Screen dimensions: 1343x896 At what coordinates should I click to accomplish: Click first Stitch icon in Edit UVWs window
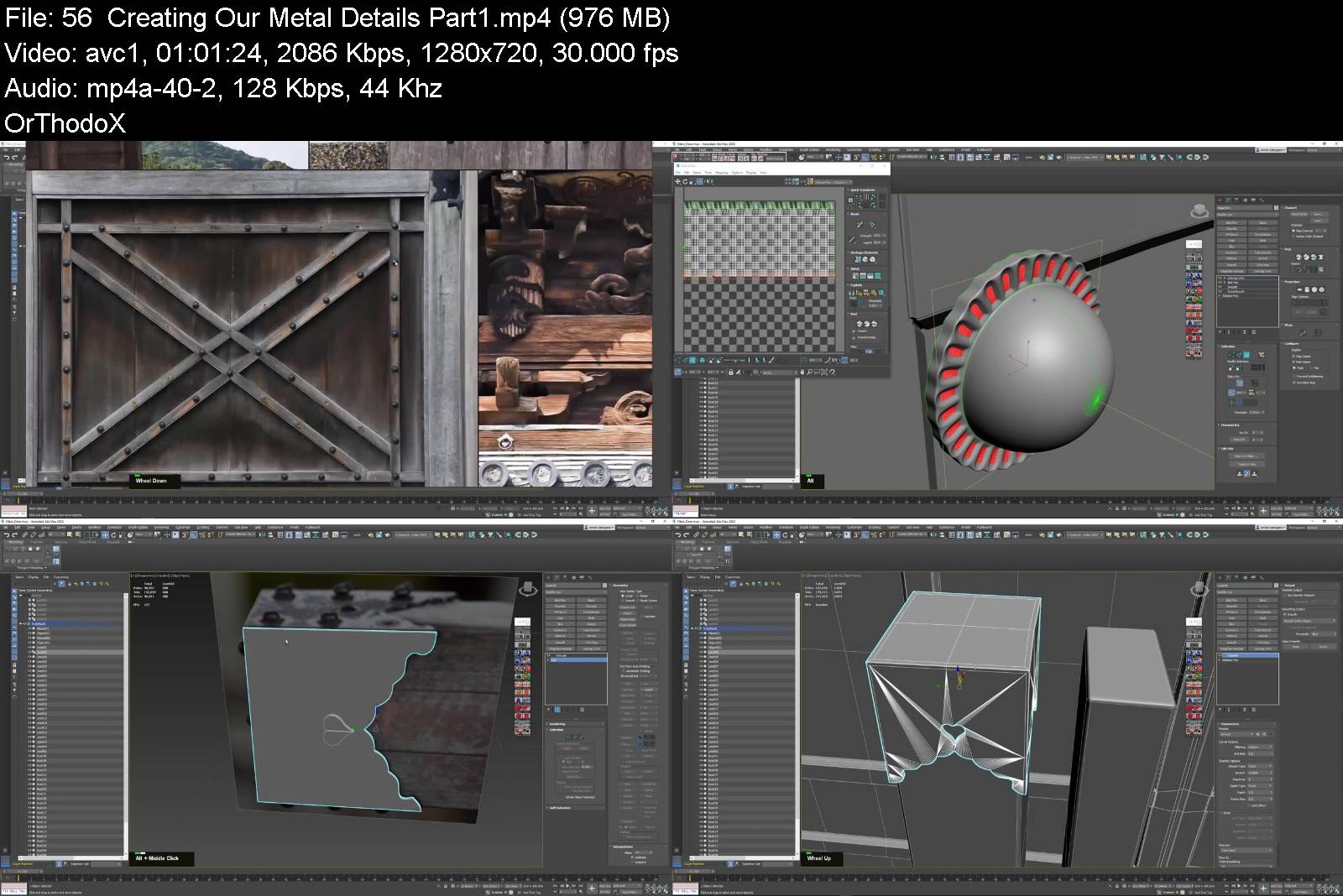point(855,275)
